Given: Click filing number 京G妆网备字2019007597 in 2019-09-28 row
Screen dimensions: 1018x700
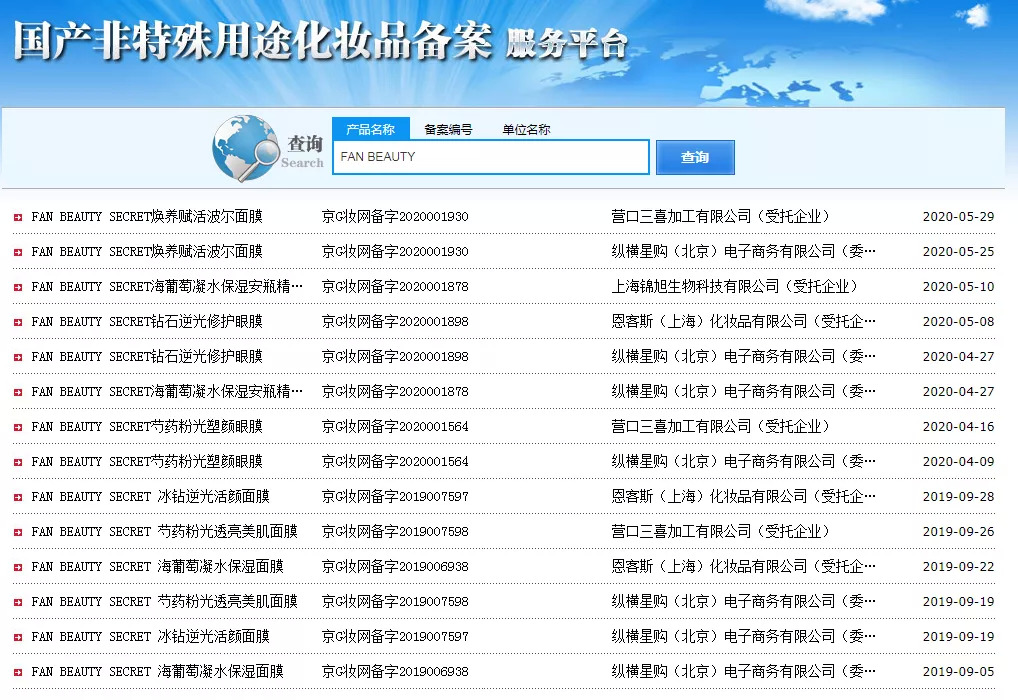Looking at the screenshot, I should point(395,497).
